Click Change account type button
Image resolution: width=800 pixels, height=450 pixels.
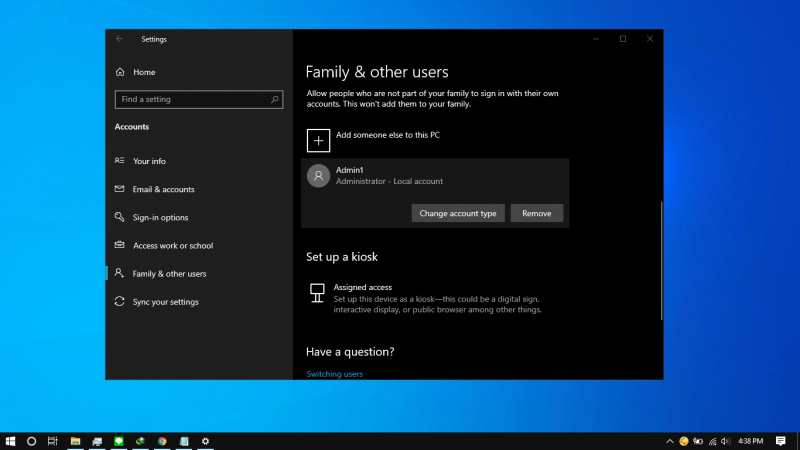coord(458,213)
